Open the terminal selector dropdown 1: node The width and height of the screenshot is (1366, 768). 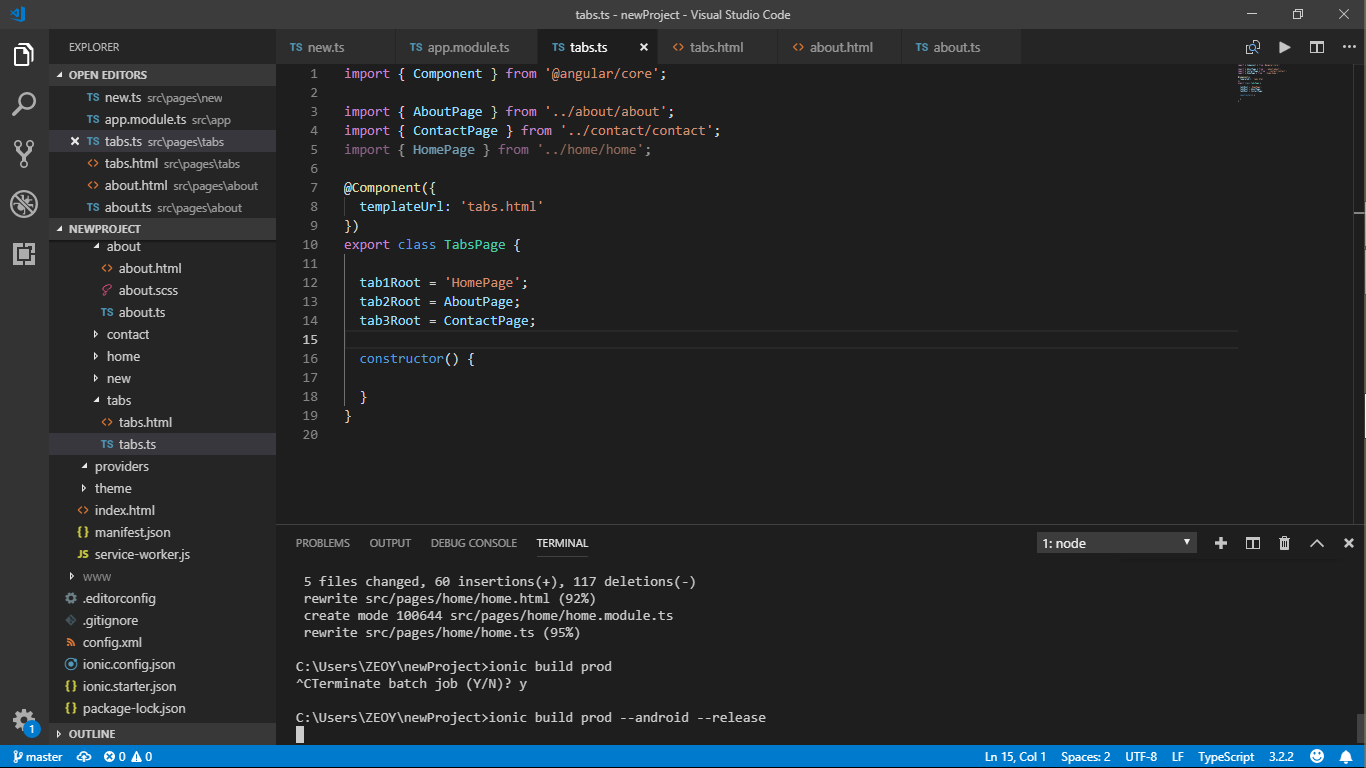tap(1116, 543)
